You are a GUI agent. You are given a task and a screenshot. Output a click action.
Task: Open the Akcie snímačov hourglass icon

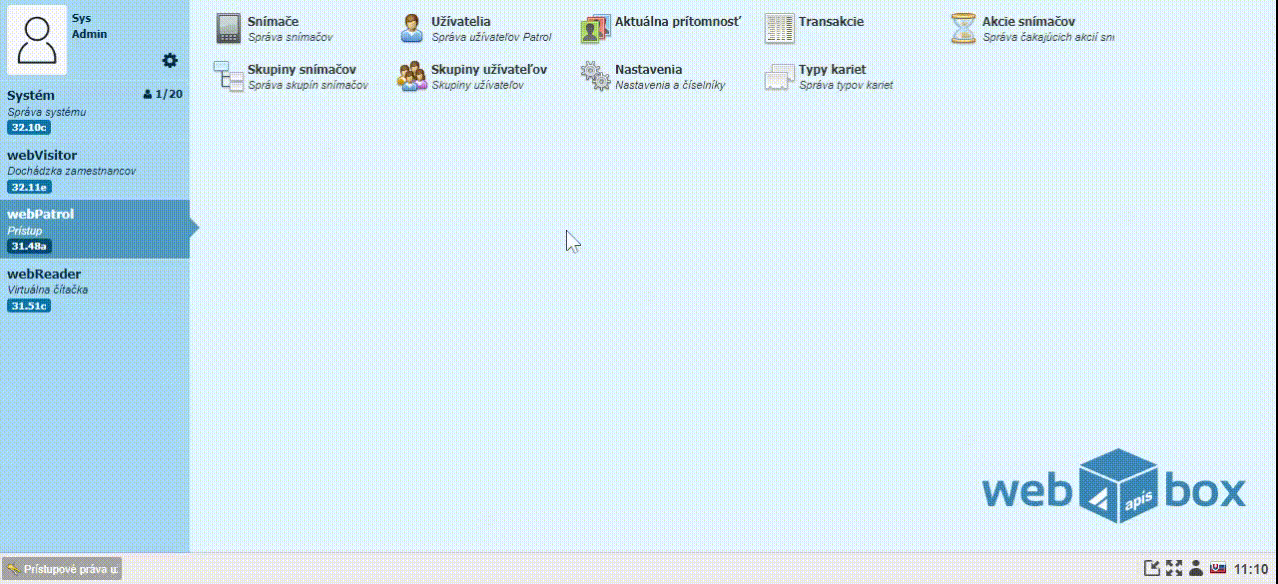pyautogui.click(x=963, y=29)
